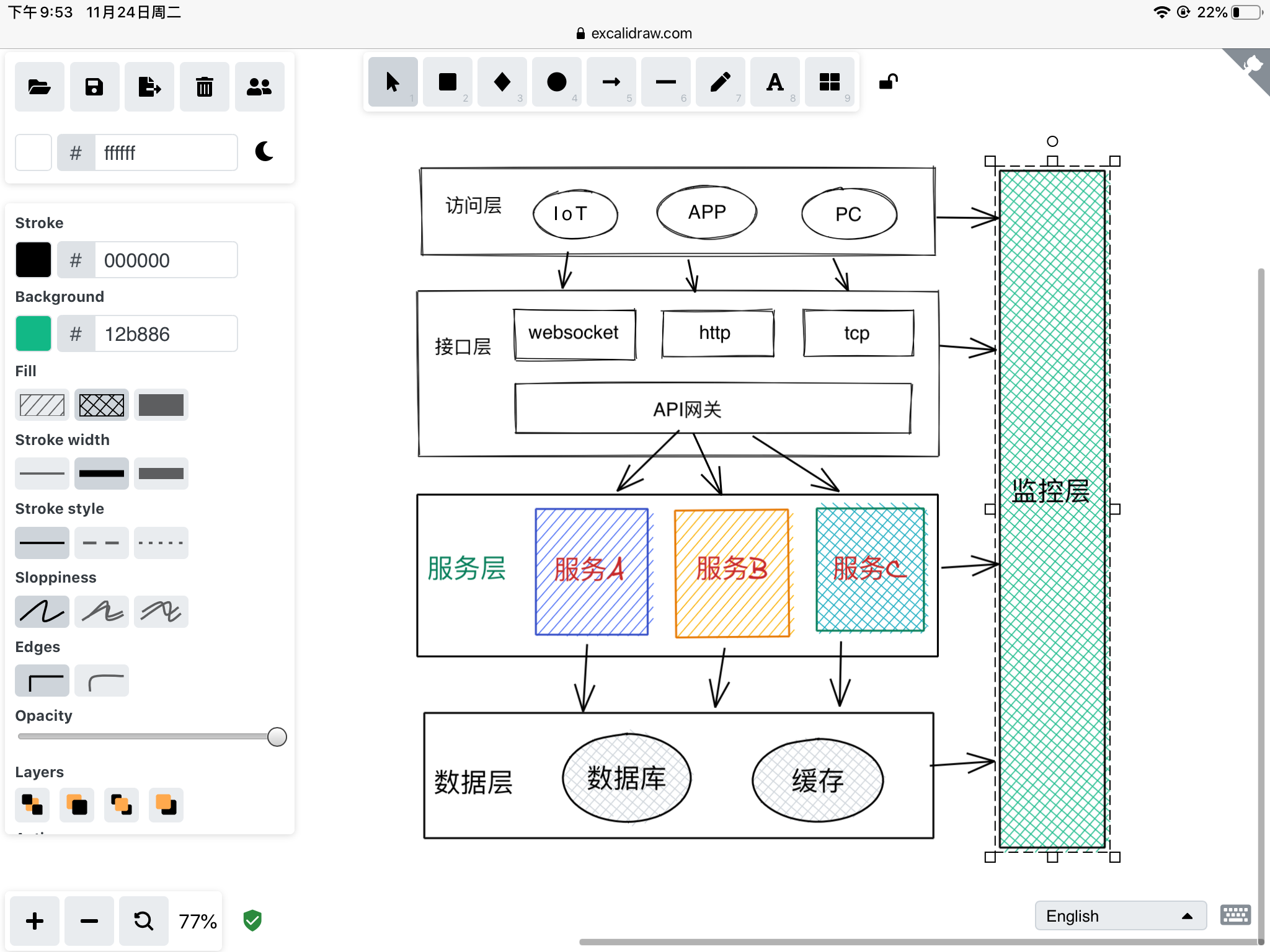Bring the element forward one layer

(x=122, y=804)
